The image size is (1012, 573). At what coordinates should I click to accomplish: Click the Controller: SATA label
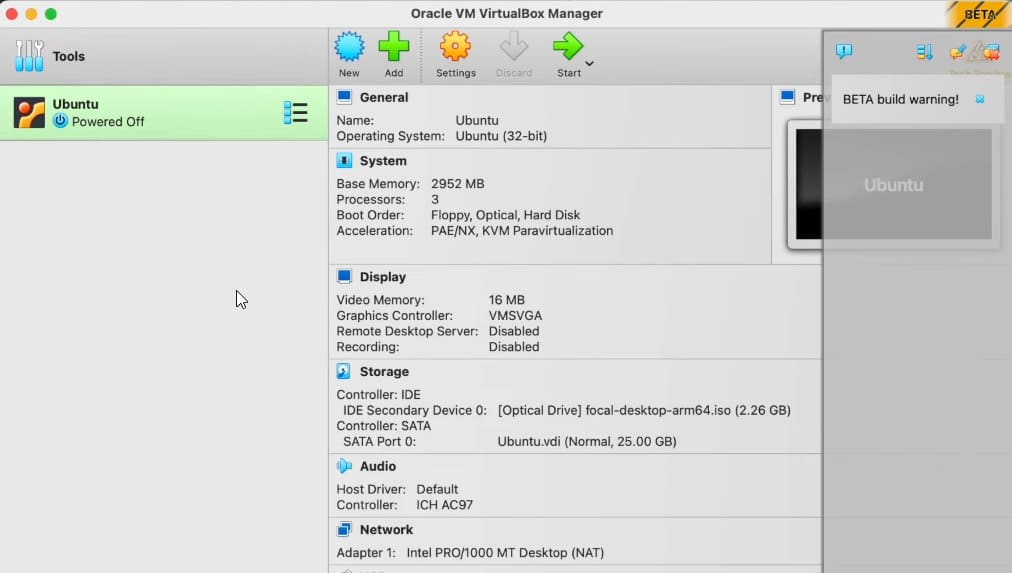coord(383,426)
